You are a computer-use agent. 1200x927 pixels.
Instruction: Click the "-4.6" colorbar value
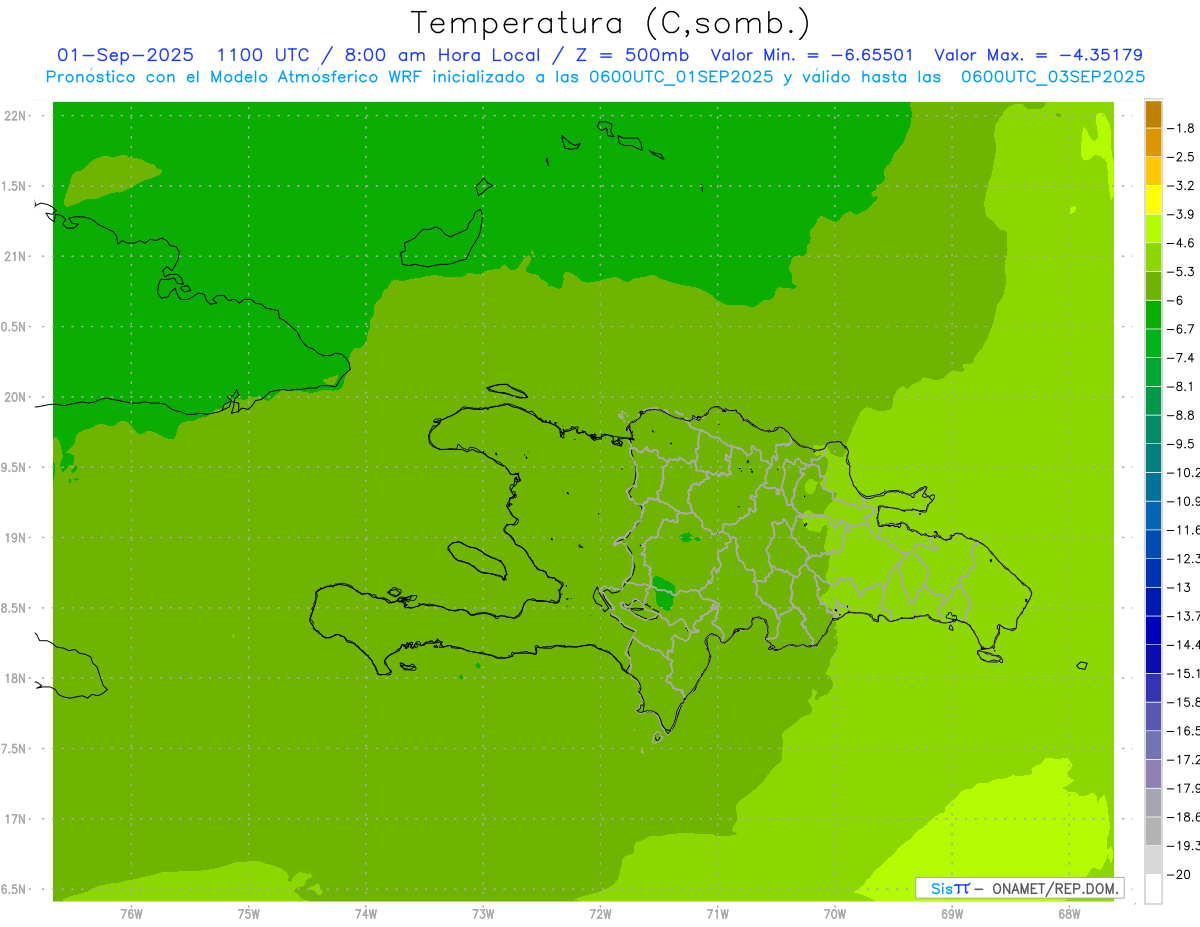[1181, 243]
